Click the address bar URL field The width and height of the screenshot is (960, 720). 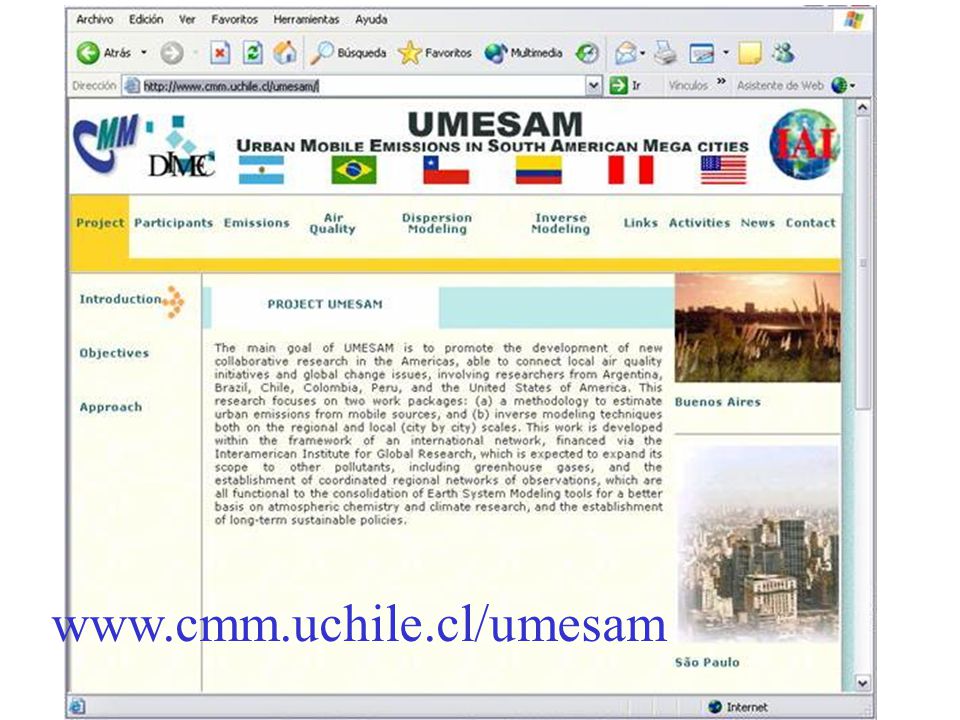[x=364, y=86]
